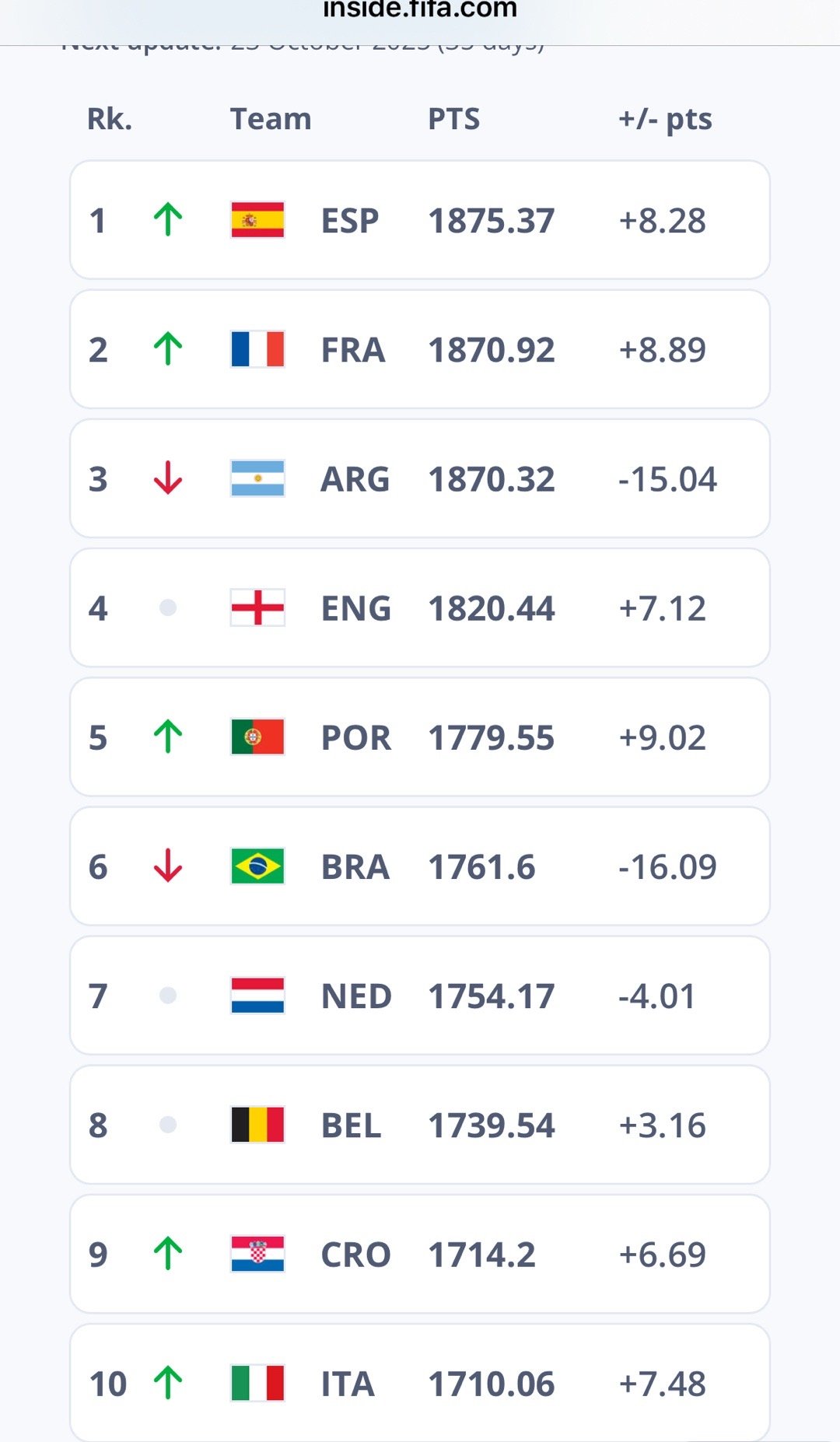This screenshot has width=840, height=1442.
Task: Click the Netherlands flag icon
Action: tap(257, 996)
